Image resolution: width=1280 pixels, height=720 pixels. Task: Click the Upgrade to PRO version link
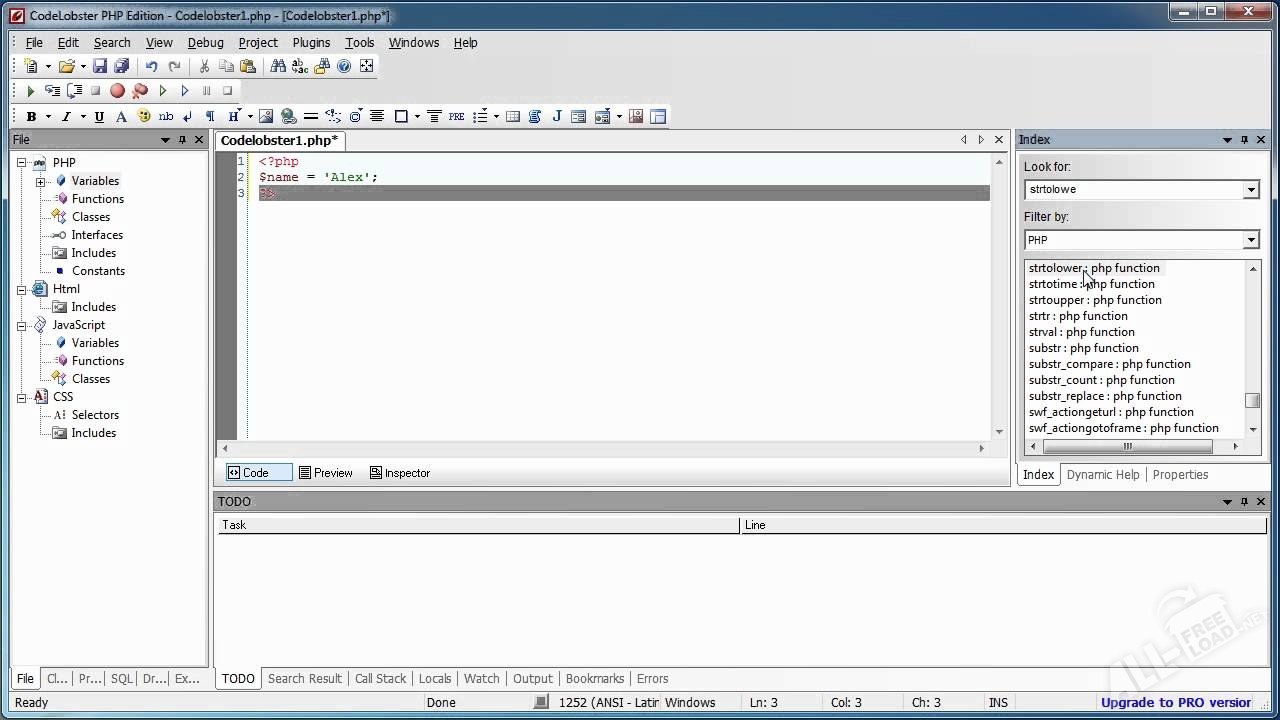pyautogui.click(x=1175, y=702)
